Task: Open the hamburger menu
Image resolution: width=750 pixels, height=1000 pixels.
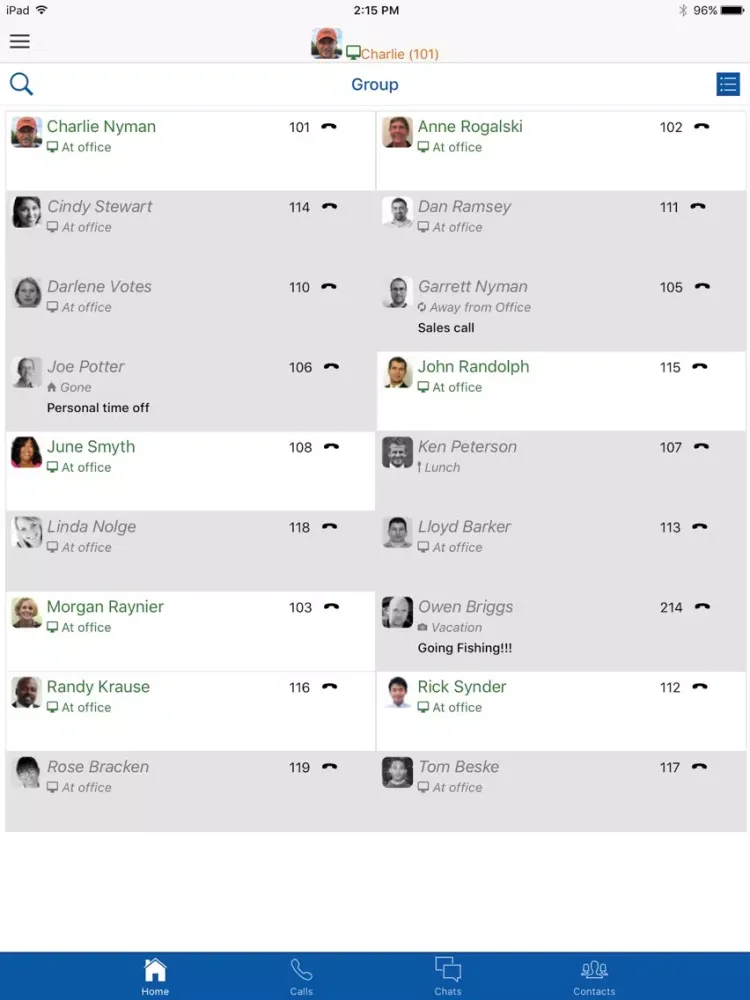Action: [20, 41]
